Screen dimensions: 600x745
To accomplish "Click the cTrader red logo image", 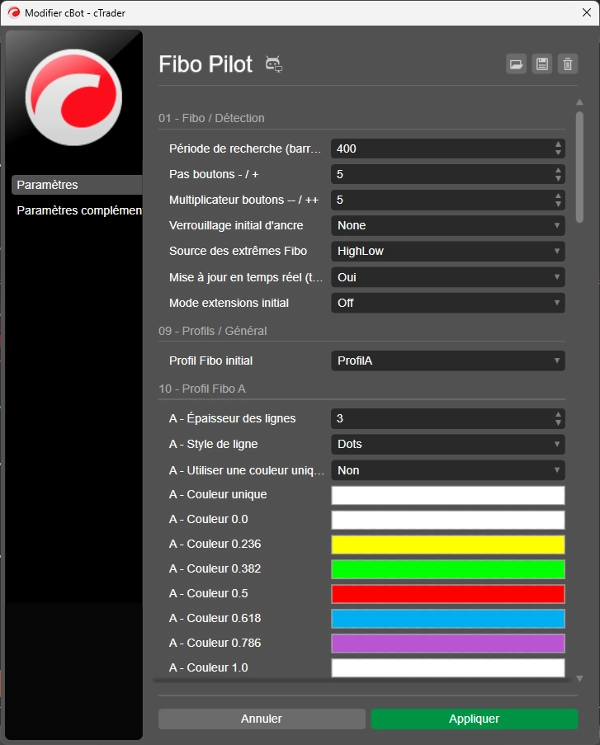I will pyautogui.click(x=74, y=97).
